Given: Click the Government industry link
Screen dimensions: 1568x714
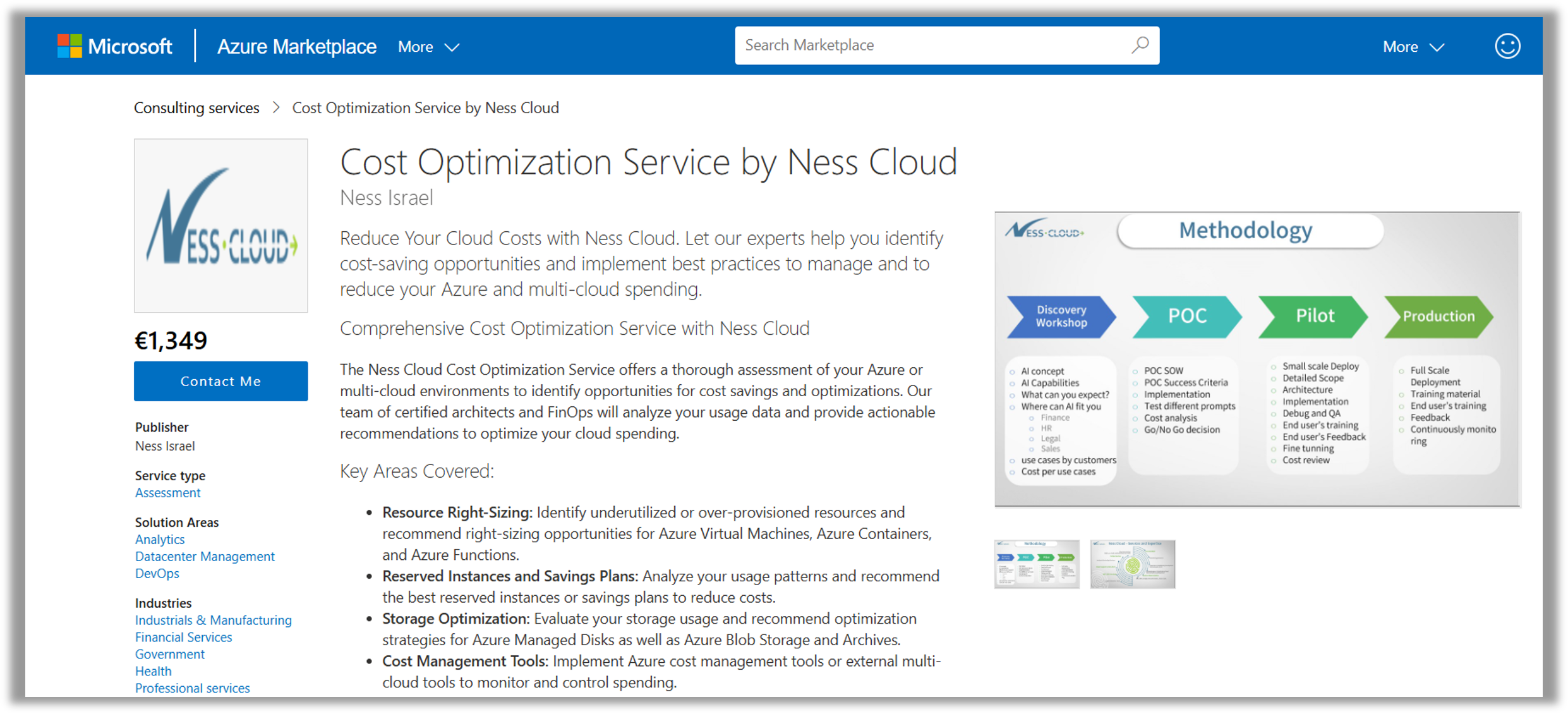Looking at the screenshot, I should coord(170,655).
